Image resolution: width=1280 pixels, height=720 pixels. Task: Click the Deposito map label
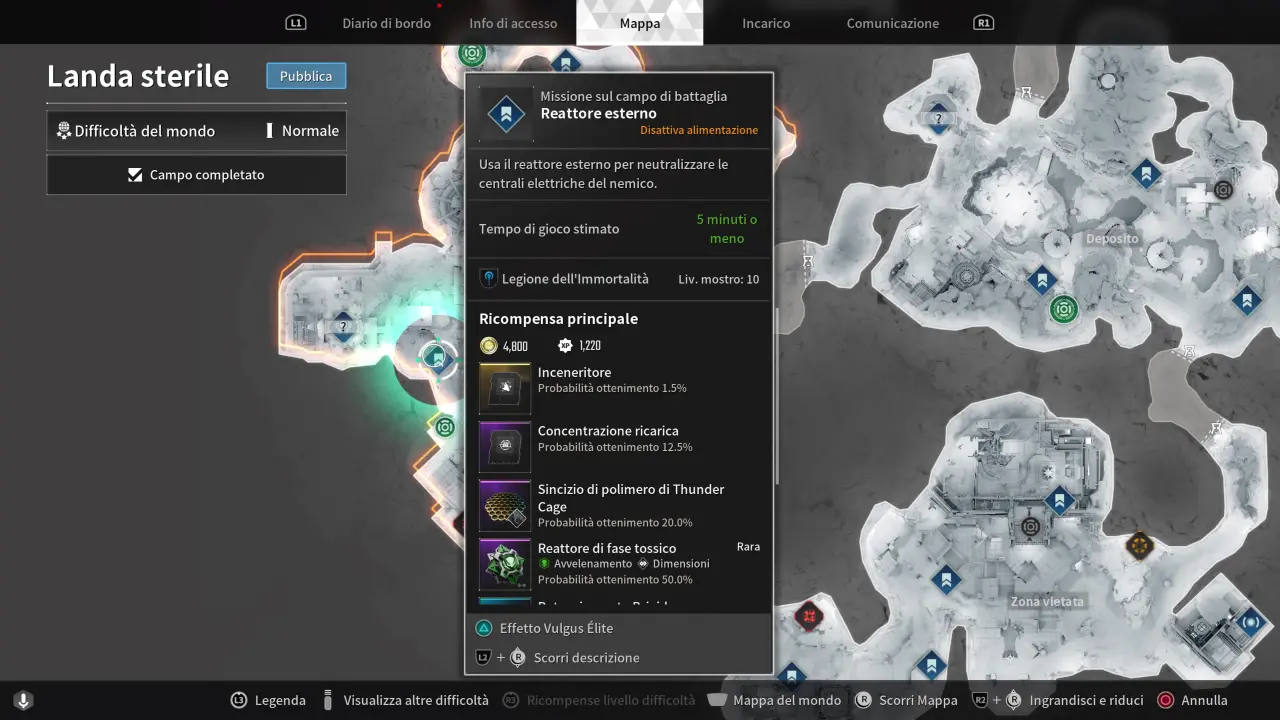pos(1112,239)
